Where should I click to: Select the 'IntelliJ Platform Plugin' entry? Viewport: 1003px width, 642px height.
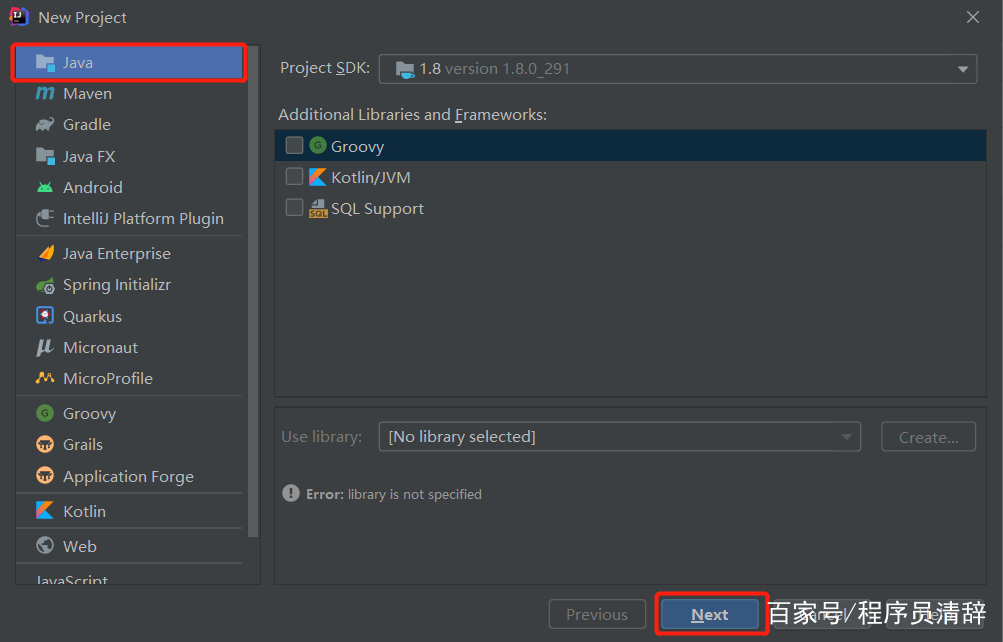tap(129, 219)
